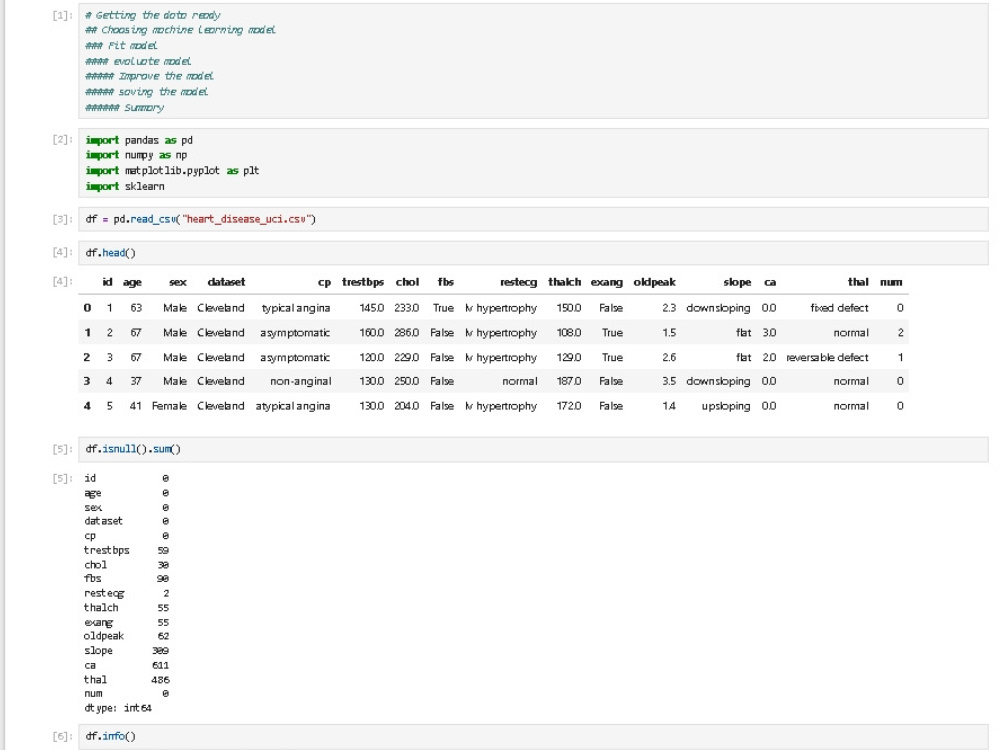The height and width of the screenshot is (750, 1000).
Task: Click the "3.5" oldpeak value
Action: tap(669, 381)
